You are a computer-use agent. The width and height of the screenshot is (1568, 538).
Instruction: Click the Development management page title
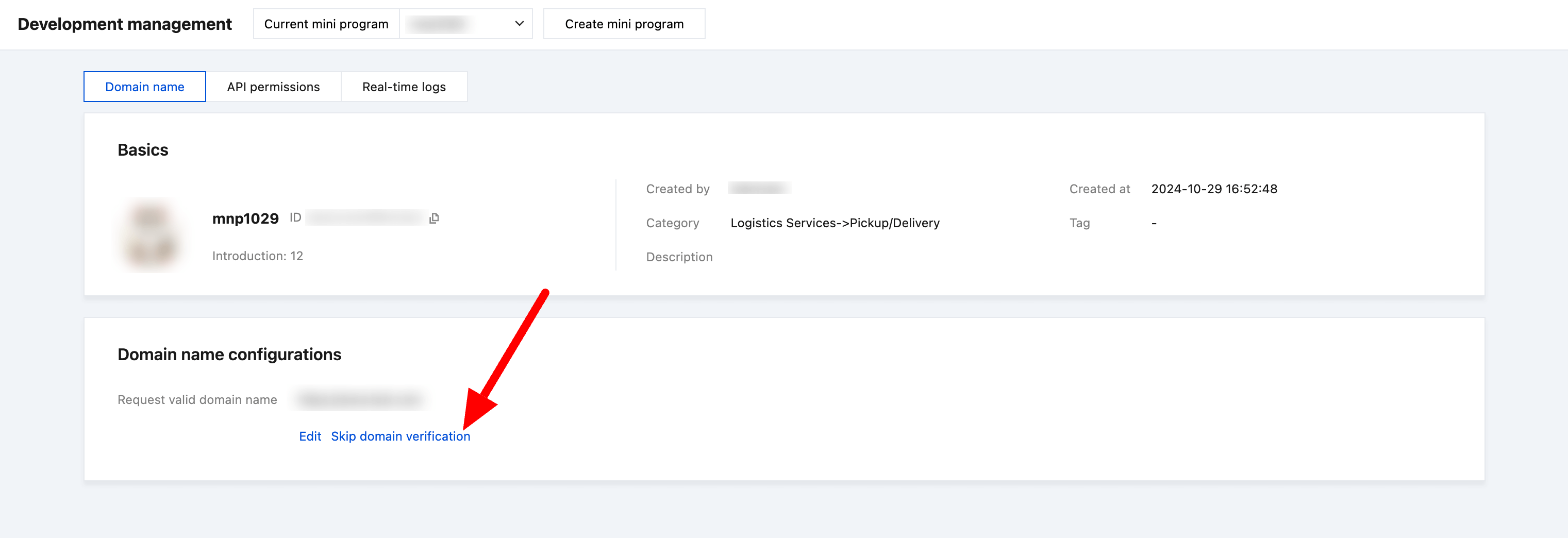point(124,24)
